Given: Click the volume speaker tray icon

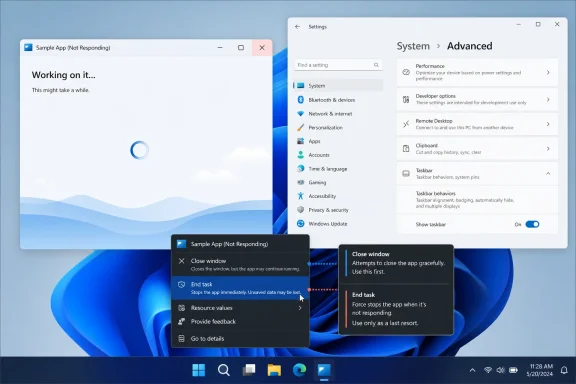Looking at the screenshot, I should [500, 370].
